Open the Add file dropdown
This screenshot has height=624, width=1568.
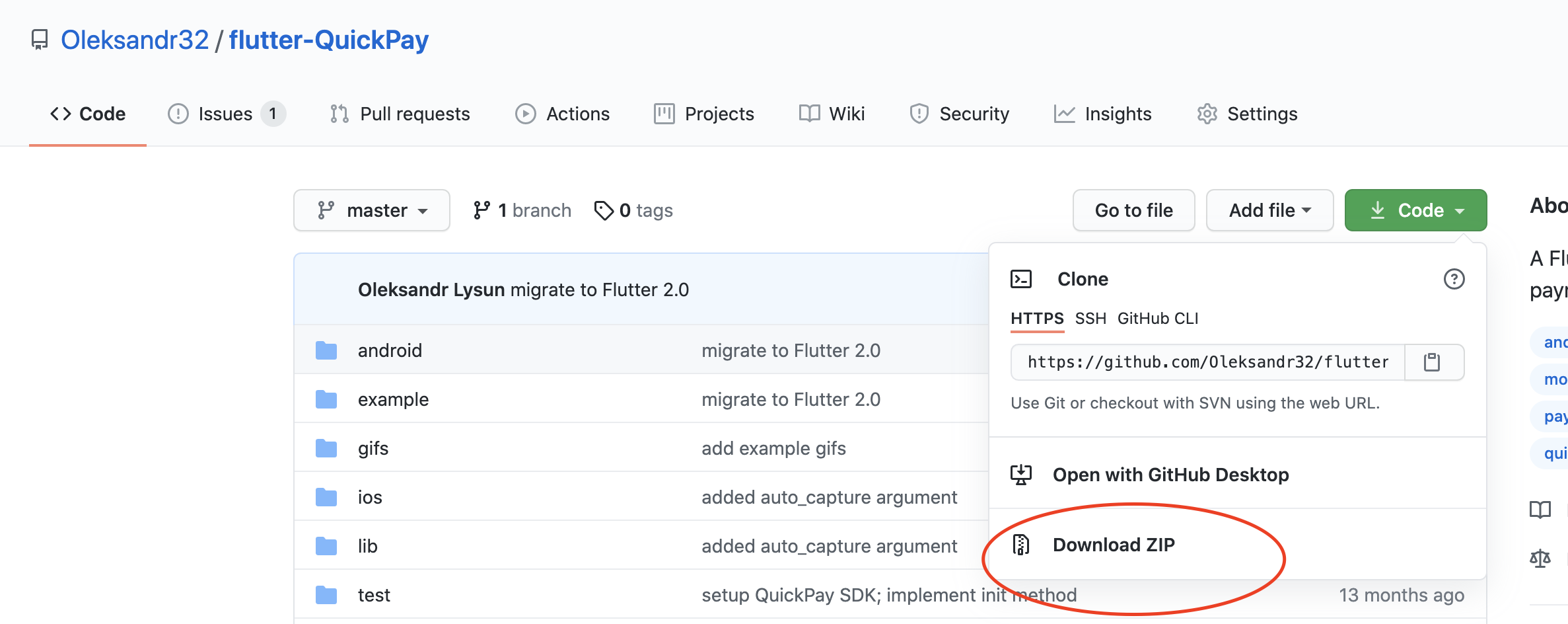click(x=1269, y=210)
